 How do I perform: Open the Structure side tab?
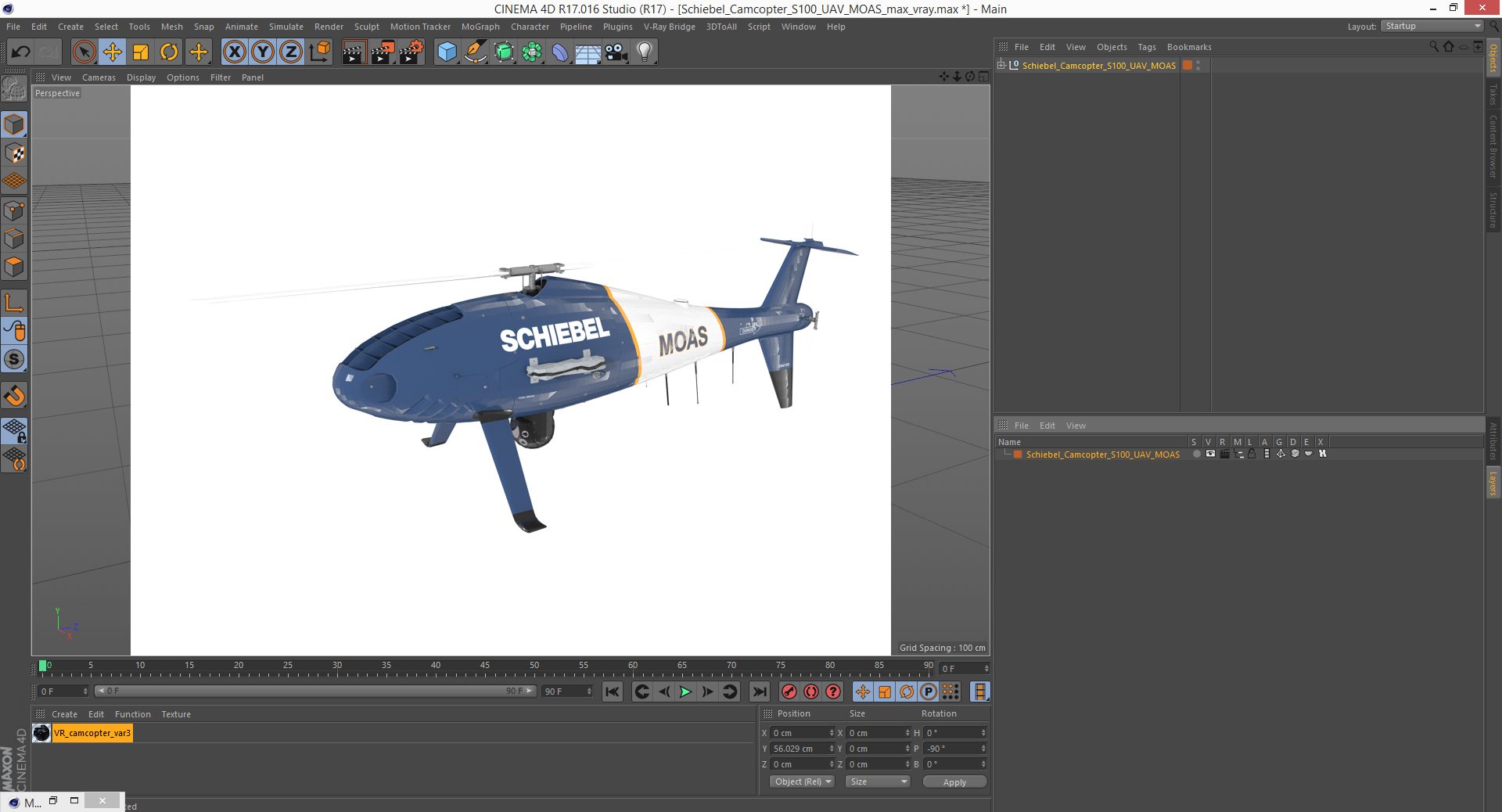coord(1493,210)
